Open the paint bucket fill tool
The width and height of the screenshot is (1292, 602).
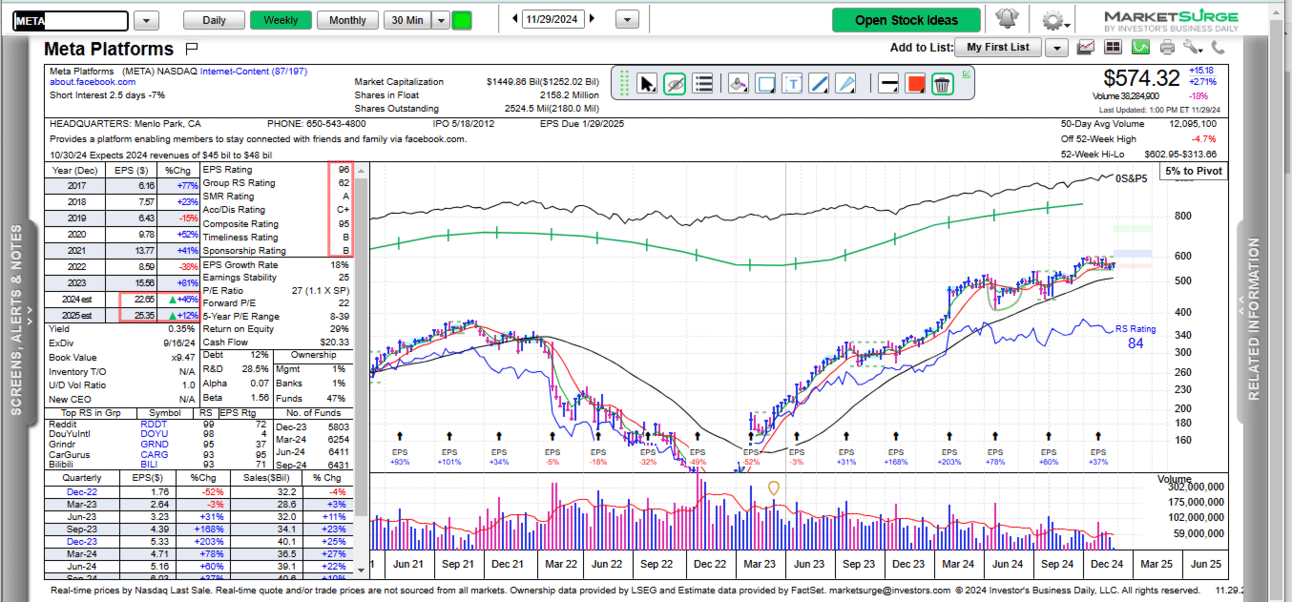pos(738,84)
